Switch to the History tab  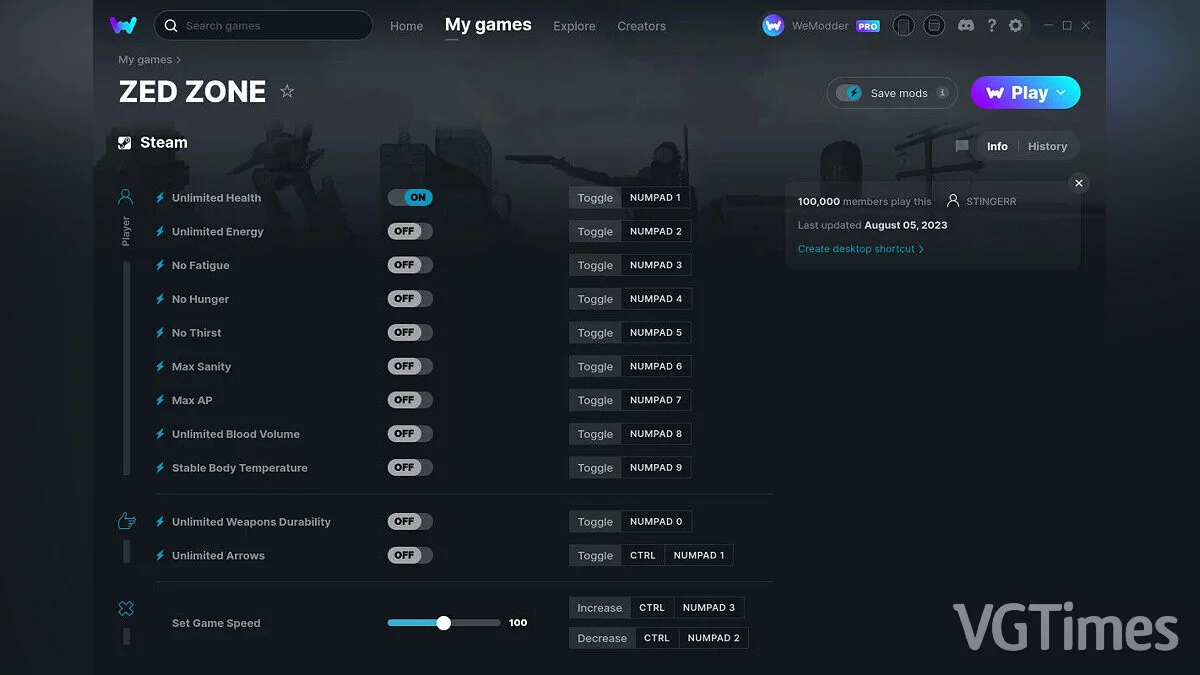click(x=1047, y=146)
